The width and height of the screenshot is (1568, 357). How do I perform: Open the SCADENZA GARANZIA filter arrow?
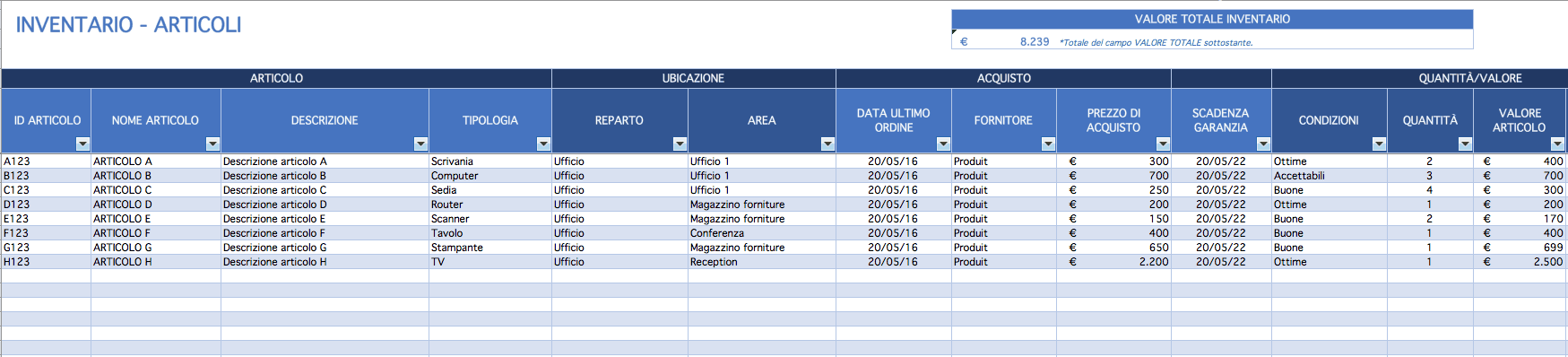(x=1263, y=144)
